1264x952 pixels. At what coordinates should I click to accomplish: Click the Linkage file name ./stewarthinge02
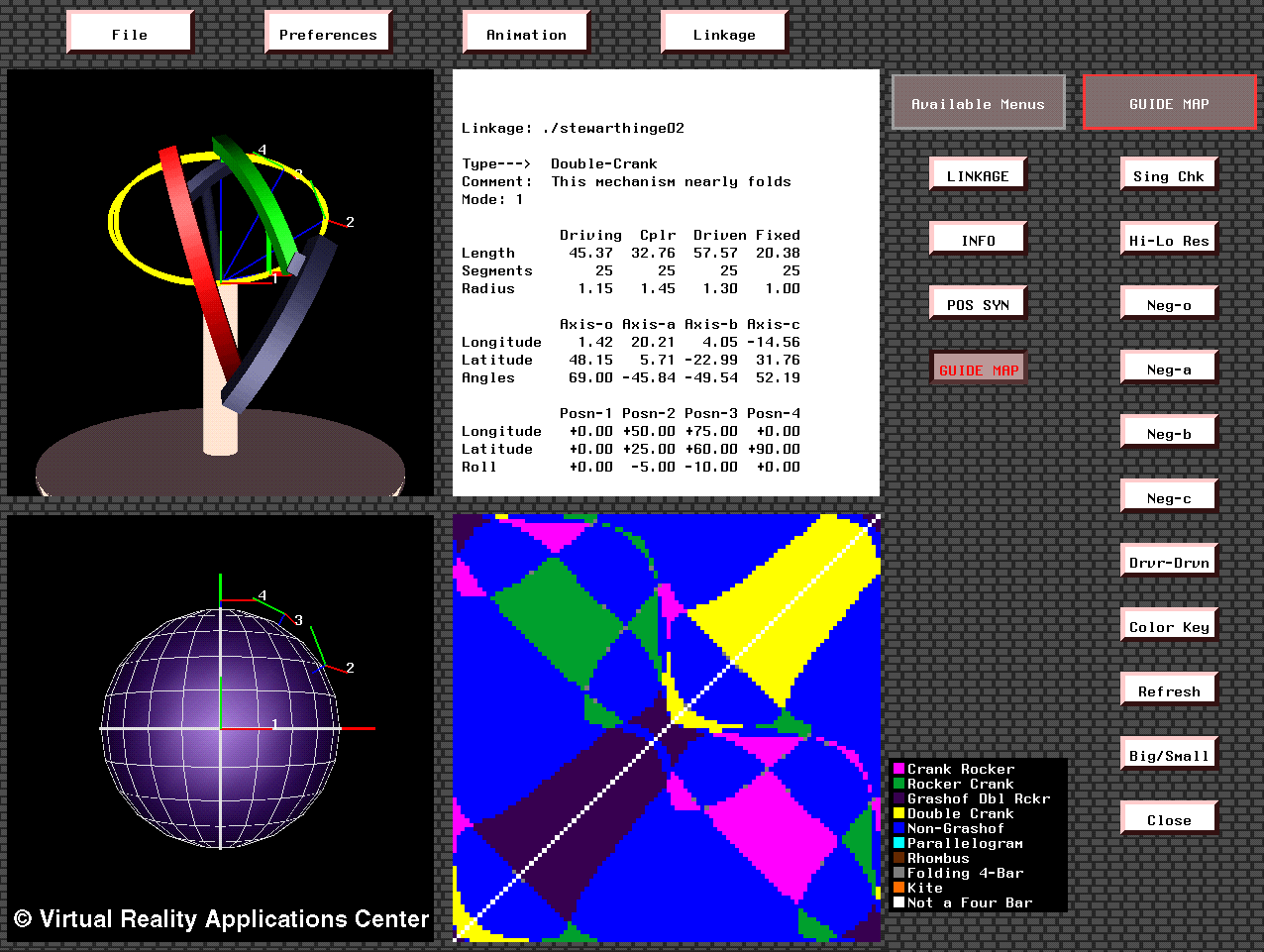[x=613, y=128]
